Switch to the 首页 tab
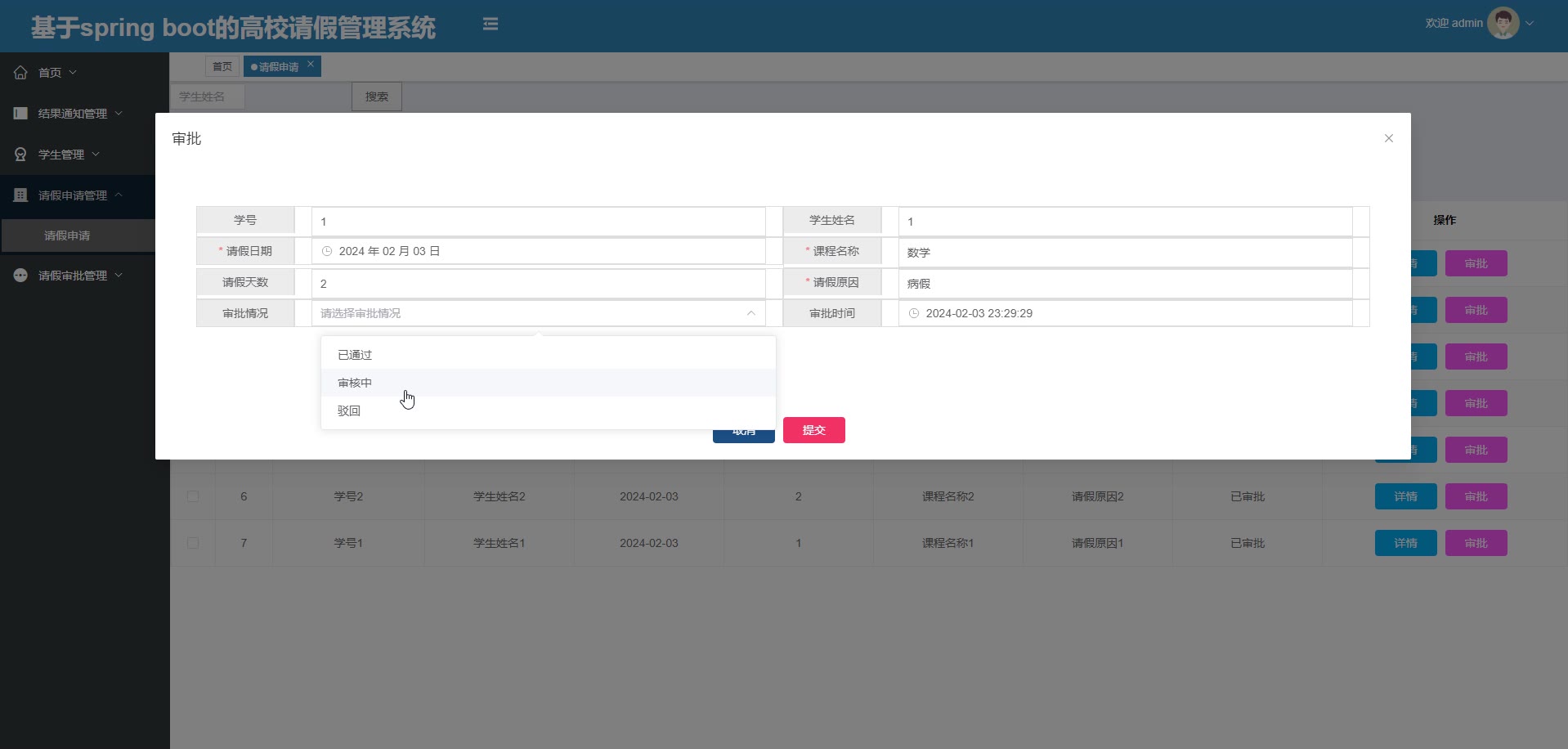1568x749 pixels. 222,66
